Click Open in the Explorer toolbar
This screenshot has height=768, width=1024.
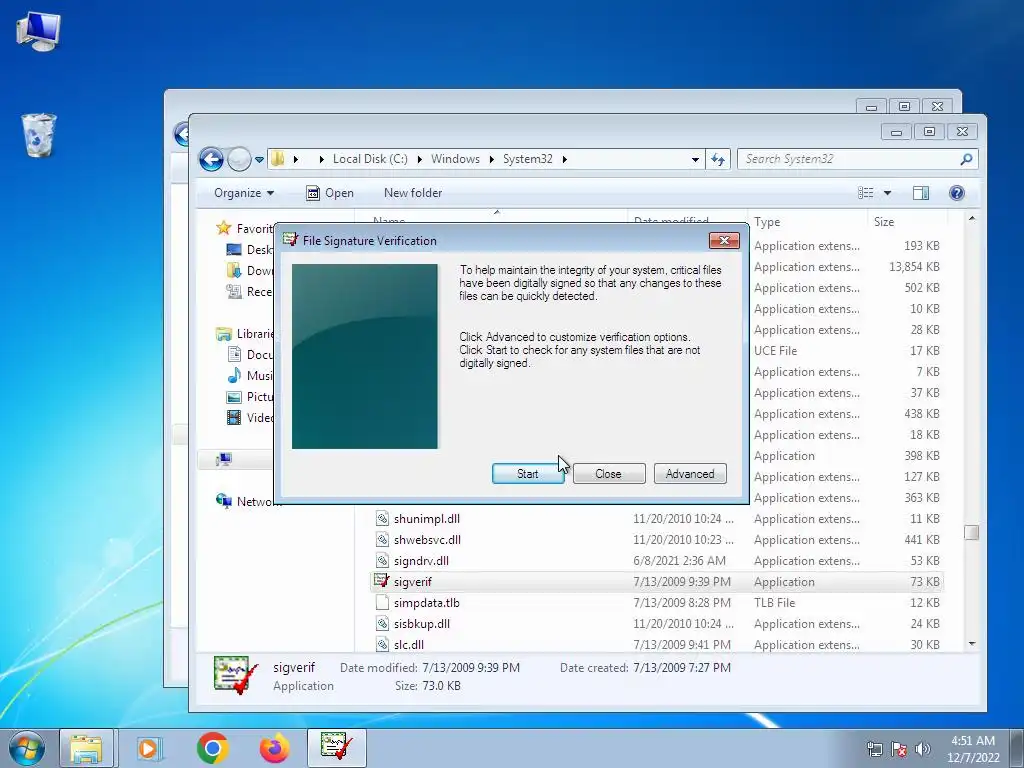pos(330,193)
